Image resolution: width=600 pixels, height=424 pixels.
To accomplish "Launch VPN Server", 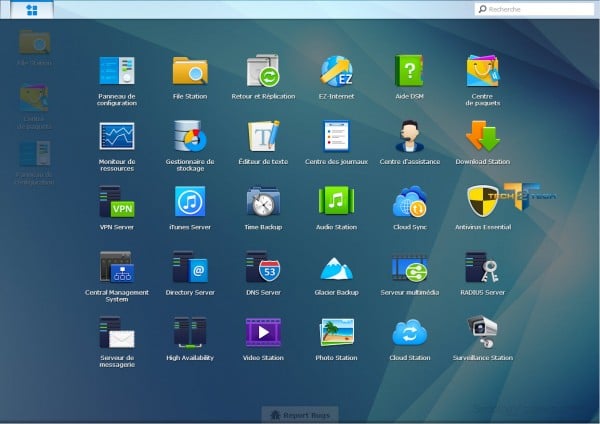I will coord(117,202).
